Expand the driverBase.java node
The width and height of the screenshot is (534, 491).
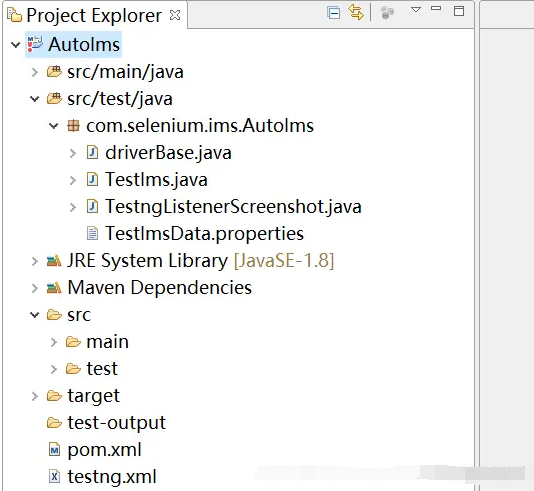pyautogui.click(x=73, y=153)
